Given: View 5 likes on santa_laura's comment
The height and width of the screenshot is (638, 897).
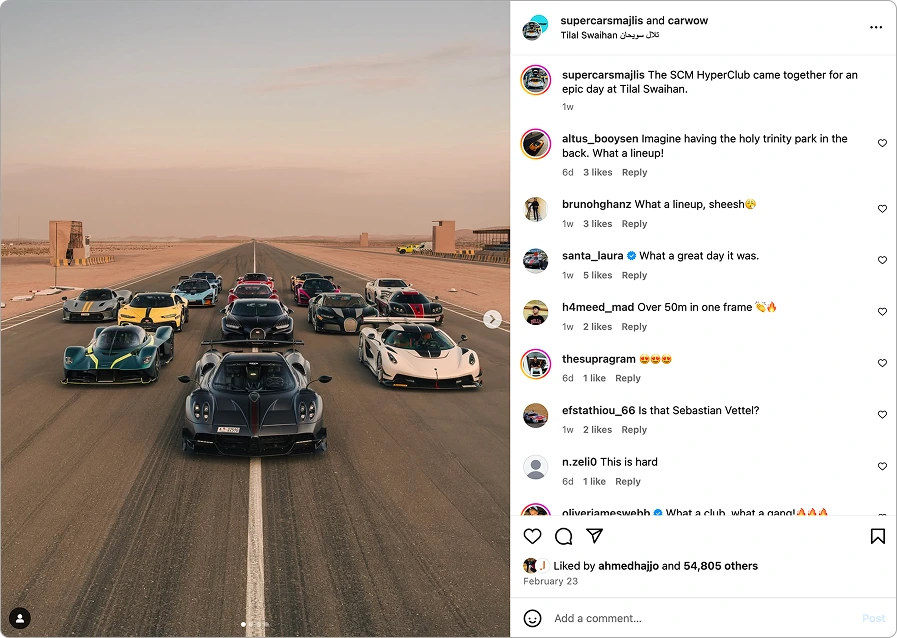Looking at the screenshot, I should pyautogui.click(x=598, y=275).
